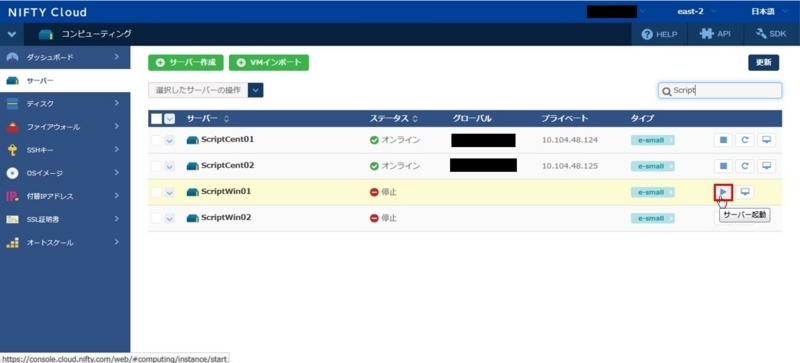
Task: Toggle select-all checkbox in table header
Action: tap(157, 118)
